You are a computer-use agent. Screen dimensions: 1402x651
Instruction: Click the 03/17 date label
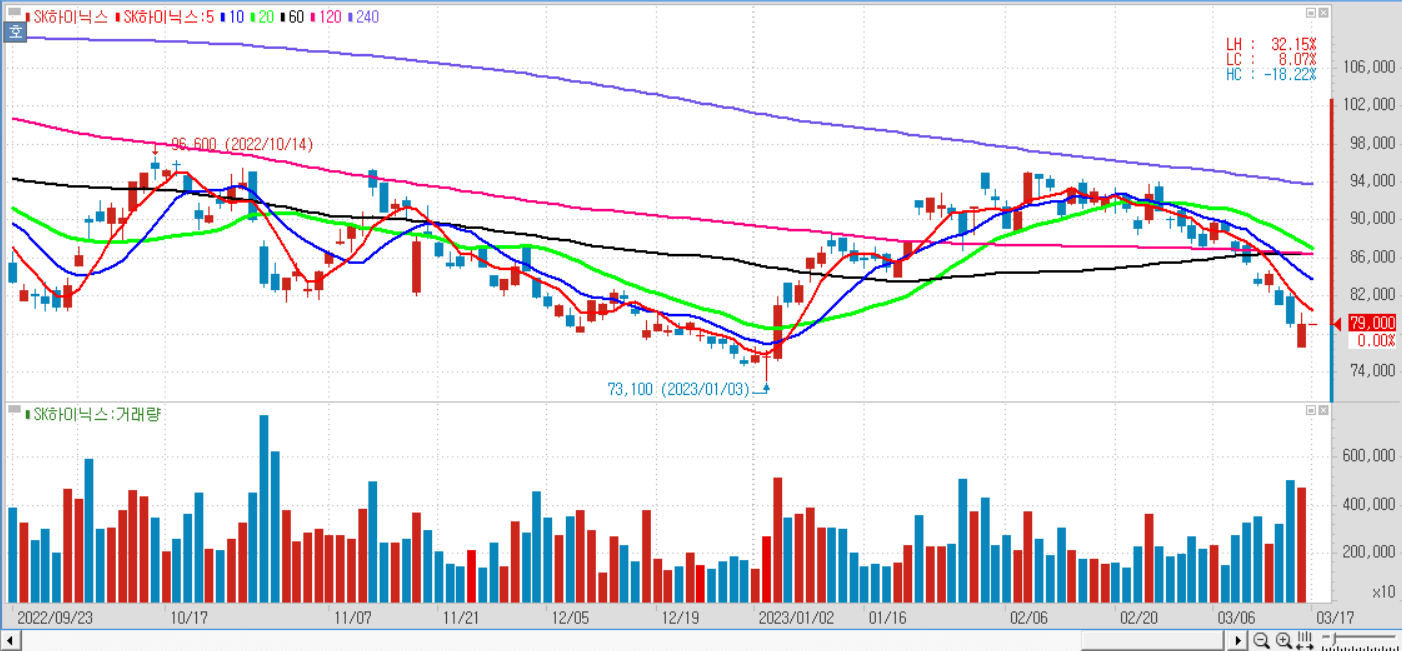(1333, 618)
